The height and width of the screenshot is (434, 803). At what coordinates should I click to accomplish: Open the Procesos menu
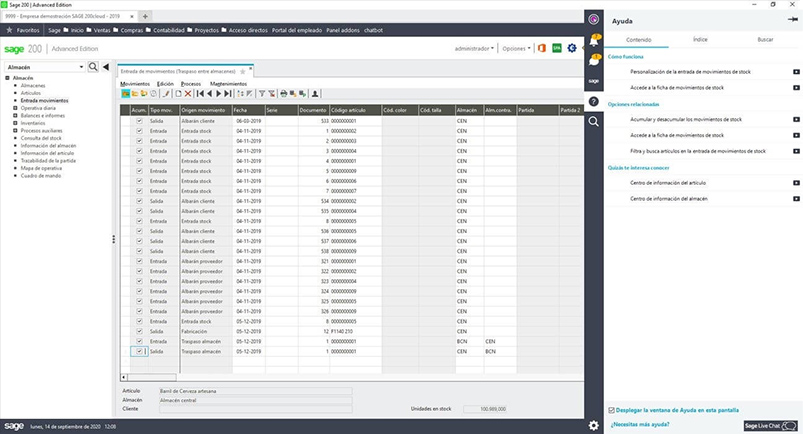pos(191,84)
